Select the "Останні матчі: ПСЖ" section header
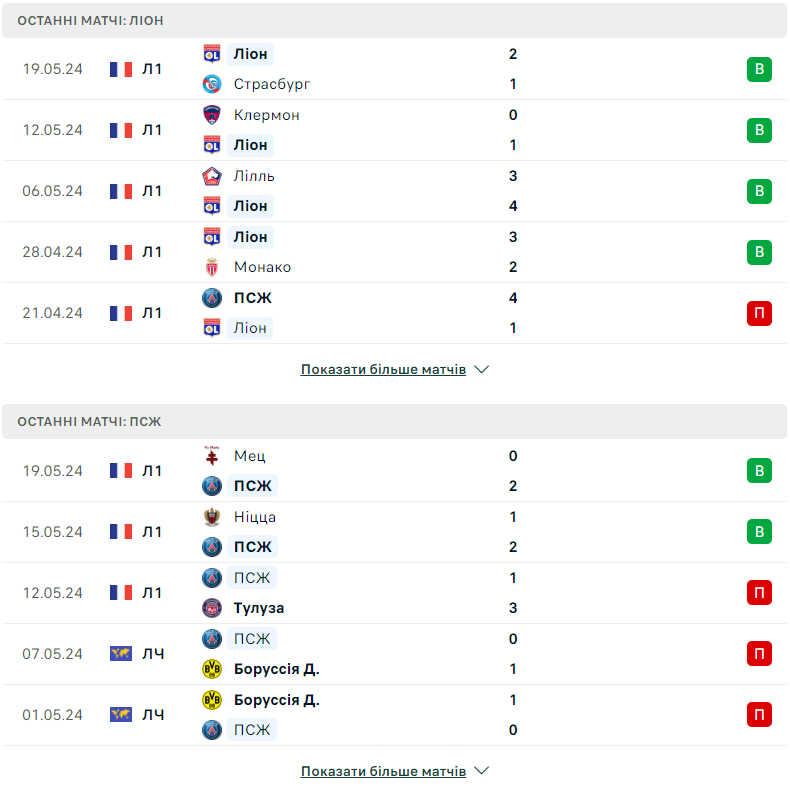790x795 pixels. pos(89,422)
